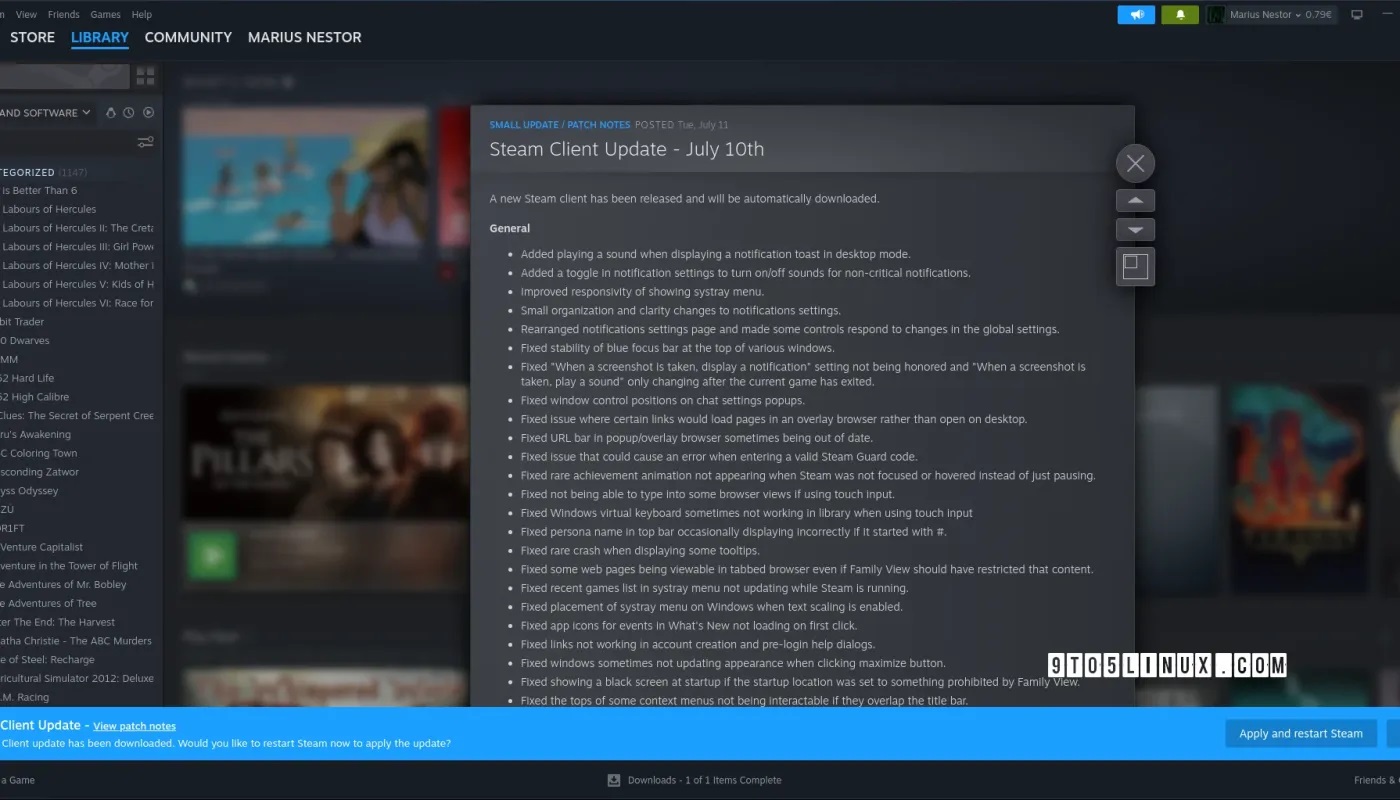Image resolution: width=1400 pixels, height=800 pixels.
Task: Switch to the COMMUNITY tab
Action: pos(188,37)
